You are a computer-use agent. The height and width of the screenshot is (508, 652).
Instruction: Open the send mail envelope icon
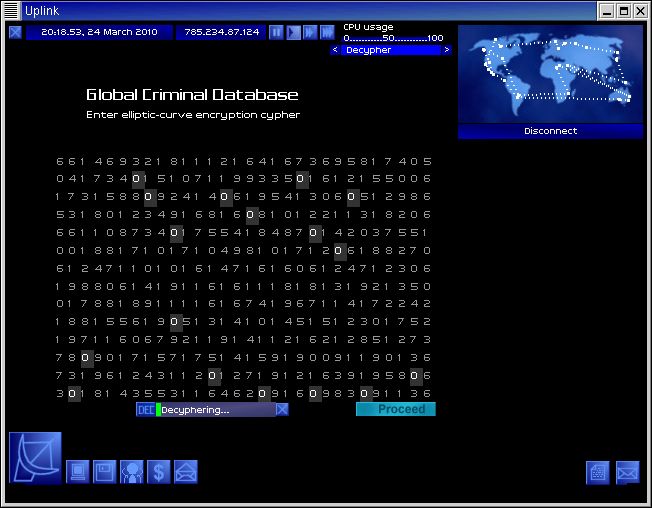click(x=185, y=472)
